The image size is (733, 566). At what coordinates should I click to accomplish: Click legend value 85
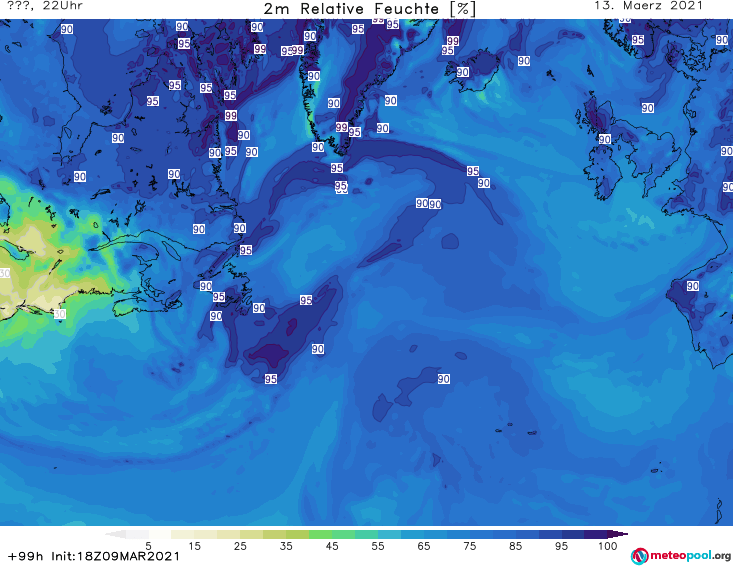(x=516, y=546)
